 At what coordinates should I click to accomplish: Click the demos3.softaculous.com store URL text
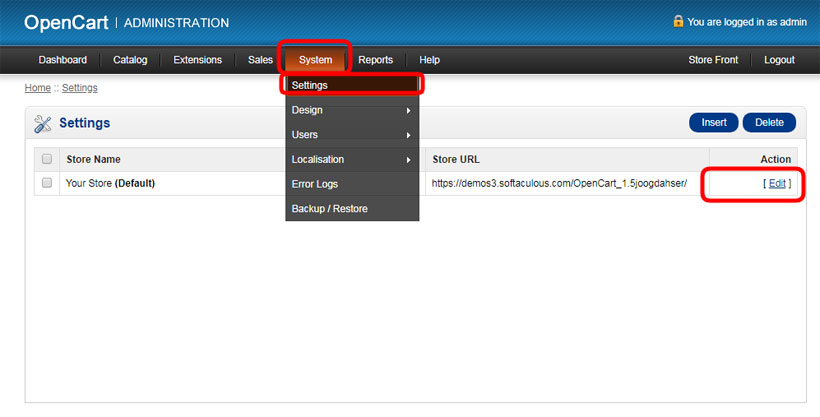click(559, 183)
